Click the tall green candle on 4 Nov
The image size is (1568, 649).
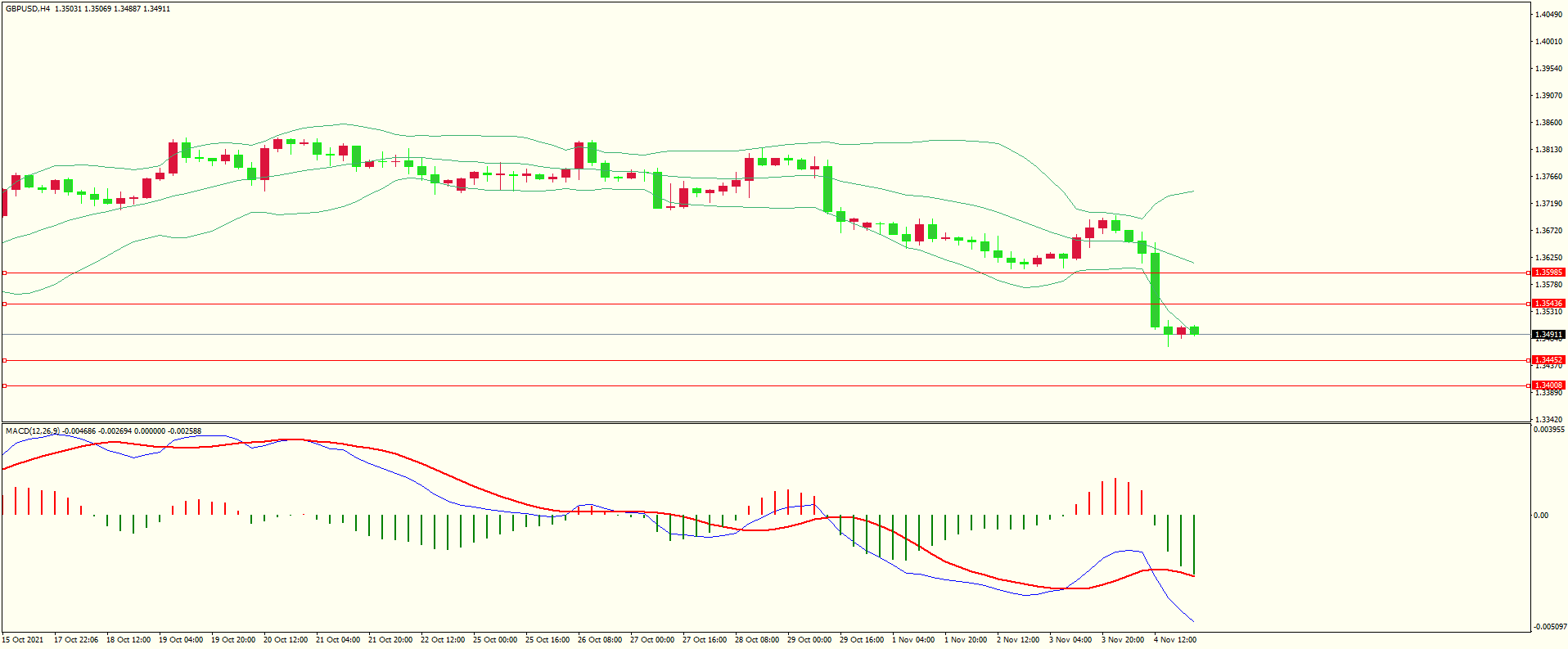(x=1156, y=291)
